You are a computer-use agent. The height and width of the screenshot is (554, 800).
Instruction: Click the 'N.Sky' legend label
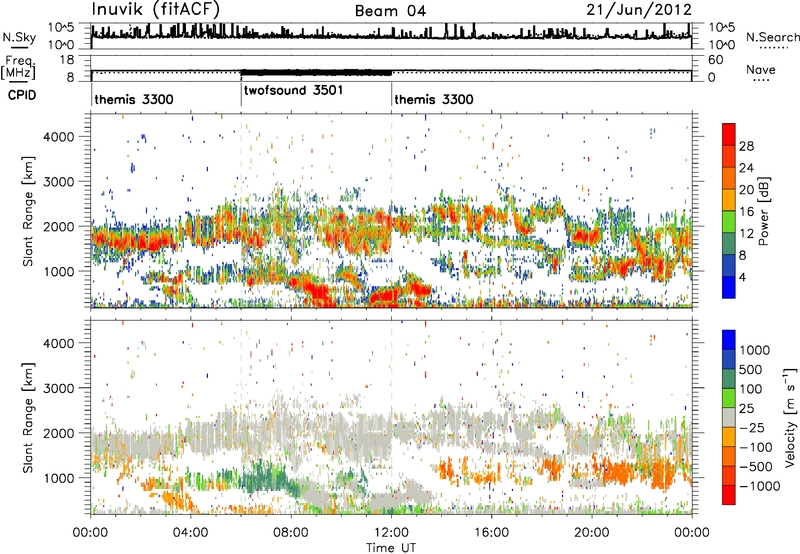click(x=19, y=37)
